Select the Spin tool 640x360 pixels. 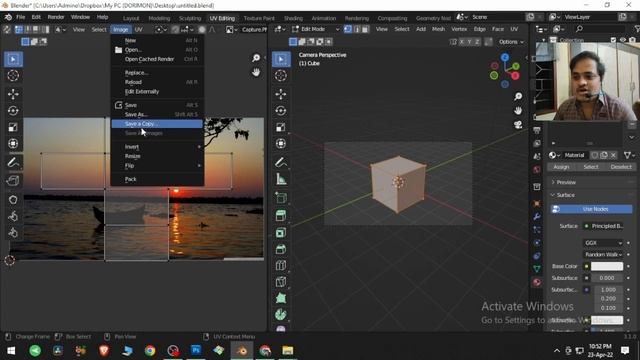pyautogui.click(x=281, y=314)
